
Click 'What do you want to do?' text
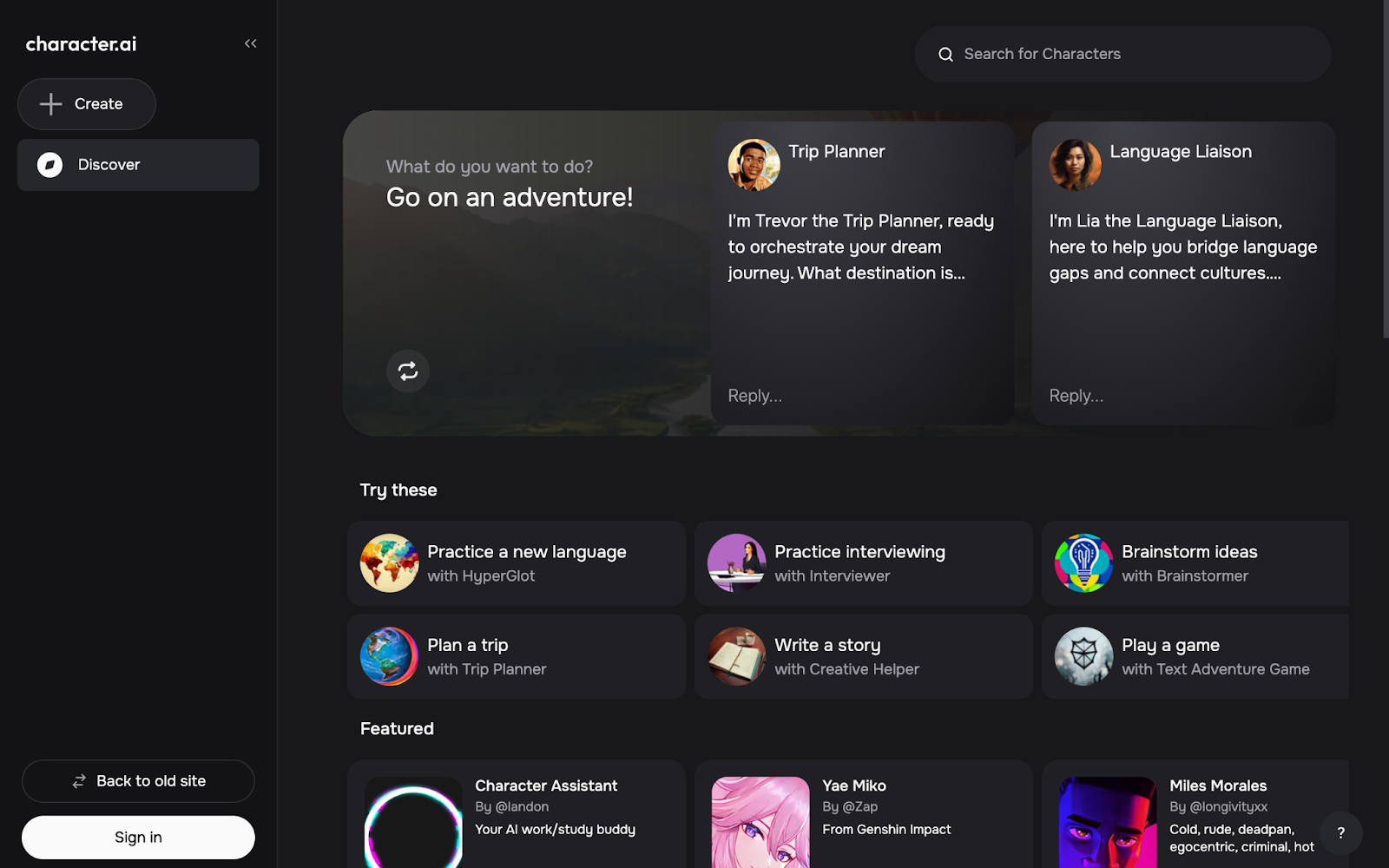coord(490,167)
